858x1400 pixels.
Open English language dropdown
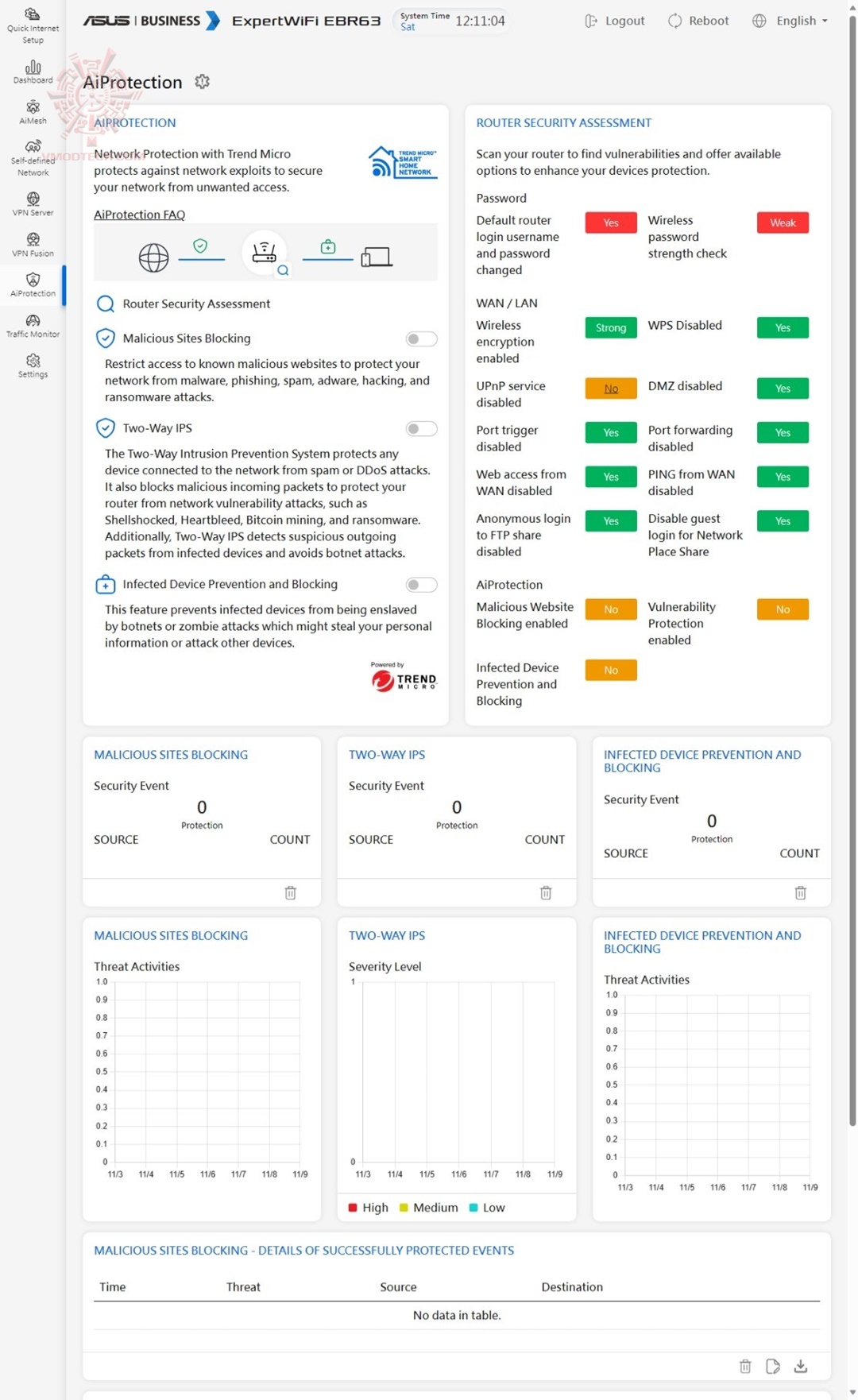[x=790, y=21]
